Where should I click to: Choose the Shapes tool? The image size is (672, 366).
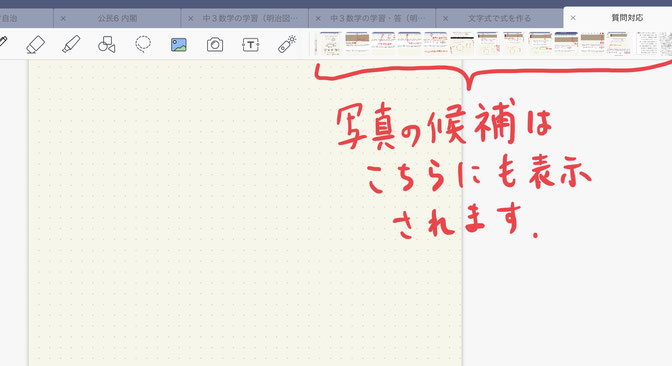(107, 45)
